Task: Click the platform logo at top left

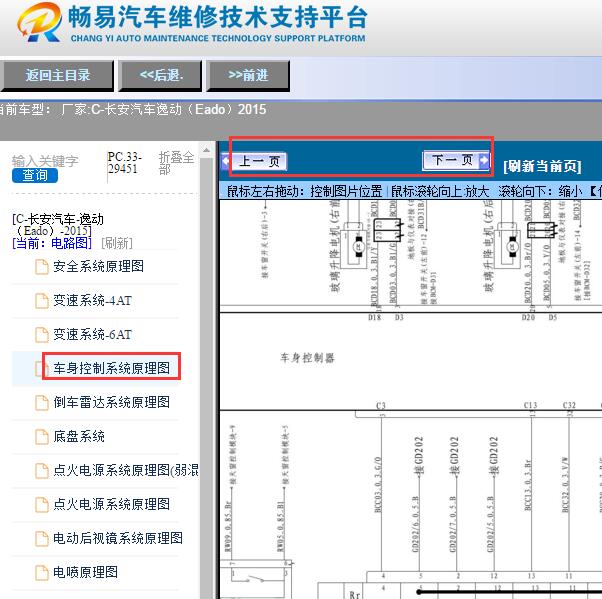Action: click(x=39, y=22)
